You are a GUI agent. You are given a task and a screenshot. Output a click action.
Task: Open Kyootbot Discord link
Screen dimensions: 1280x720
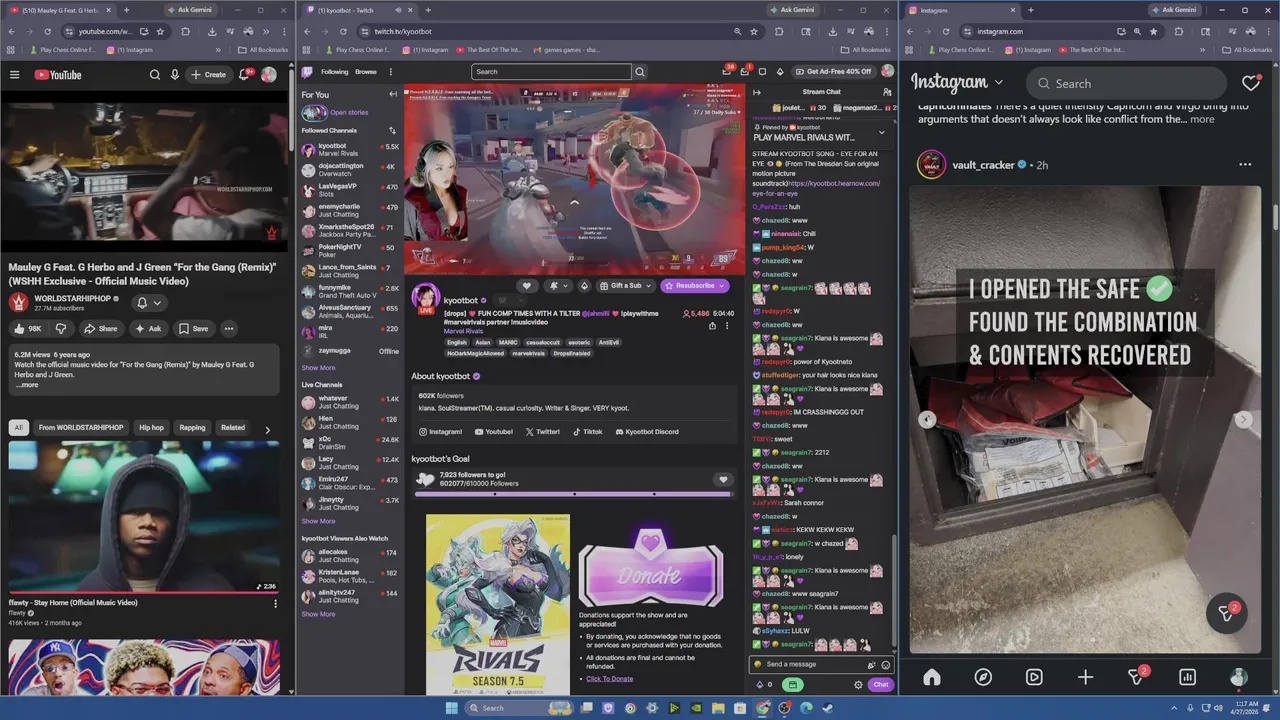point(646,432)
